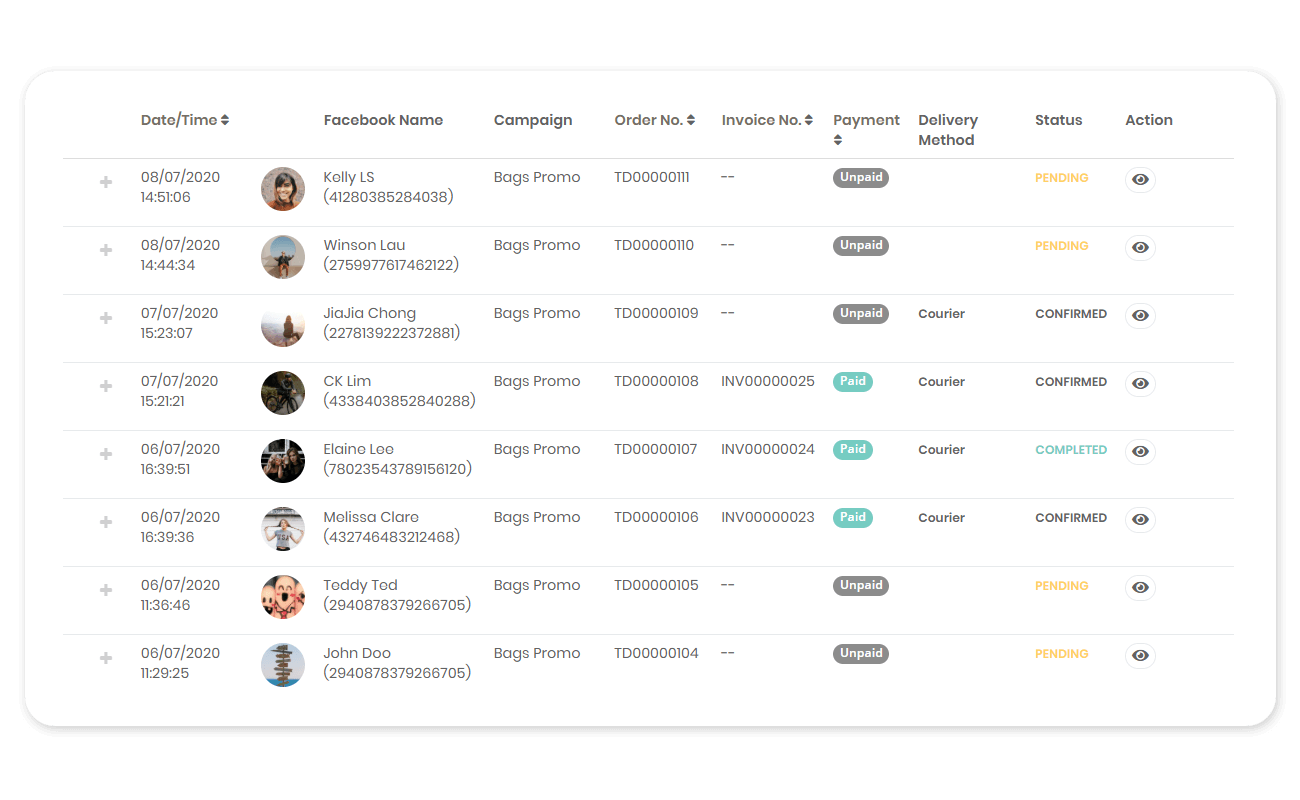1300x800 pixels.
Task: Open eye icon for Teddy Ted's order
Action: [x=1140, y=588]
